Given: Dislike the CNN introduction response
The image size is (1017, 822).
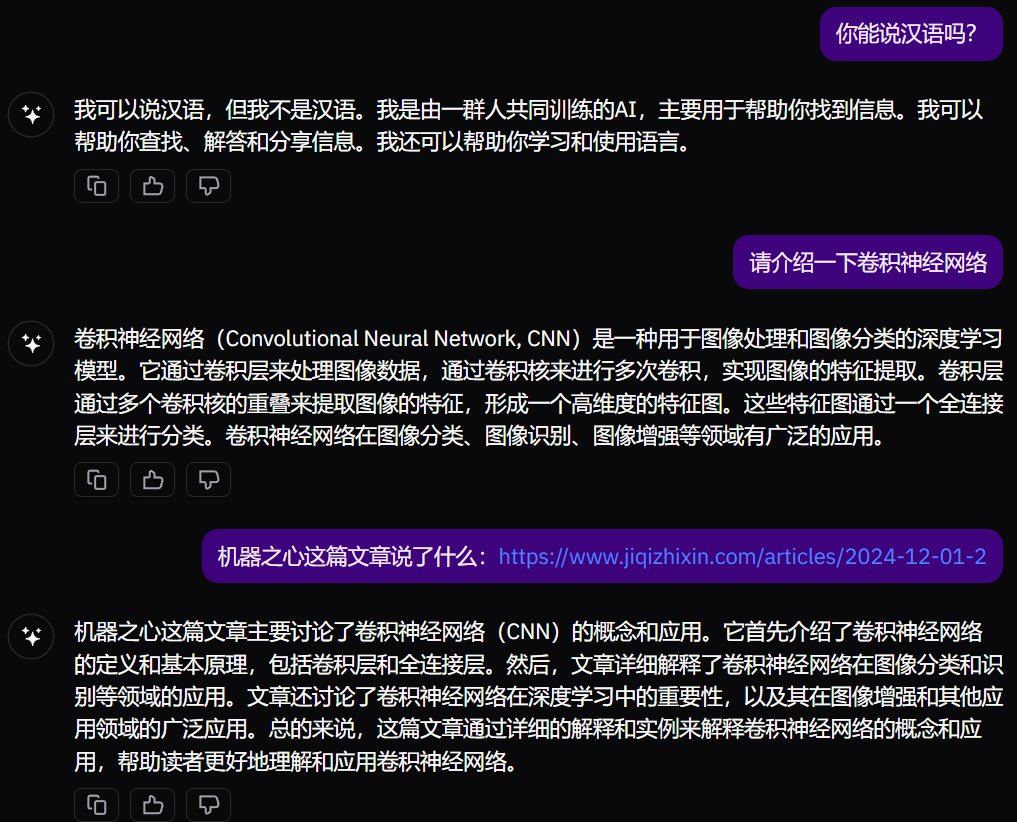Looking at the screenshot, I should click(x=208, y=479).
